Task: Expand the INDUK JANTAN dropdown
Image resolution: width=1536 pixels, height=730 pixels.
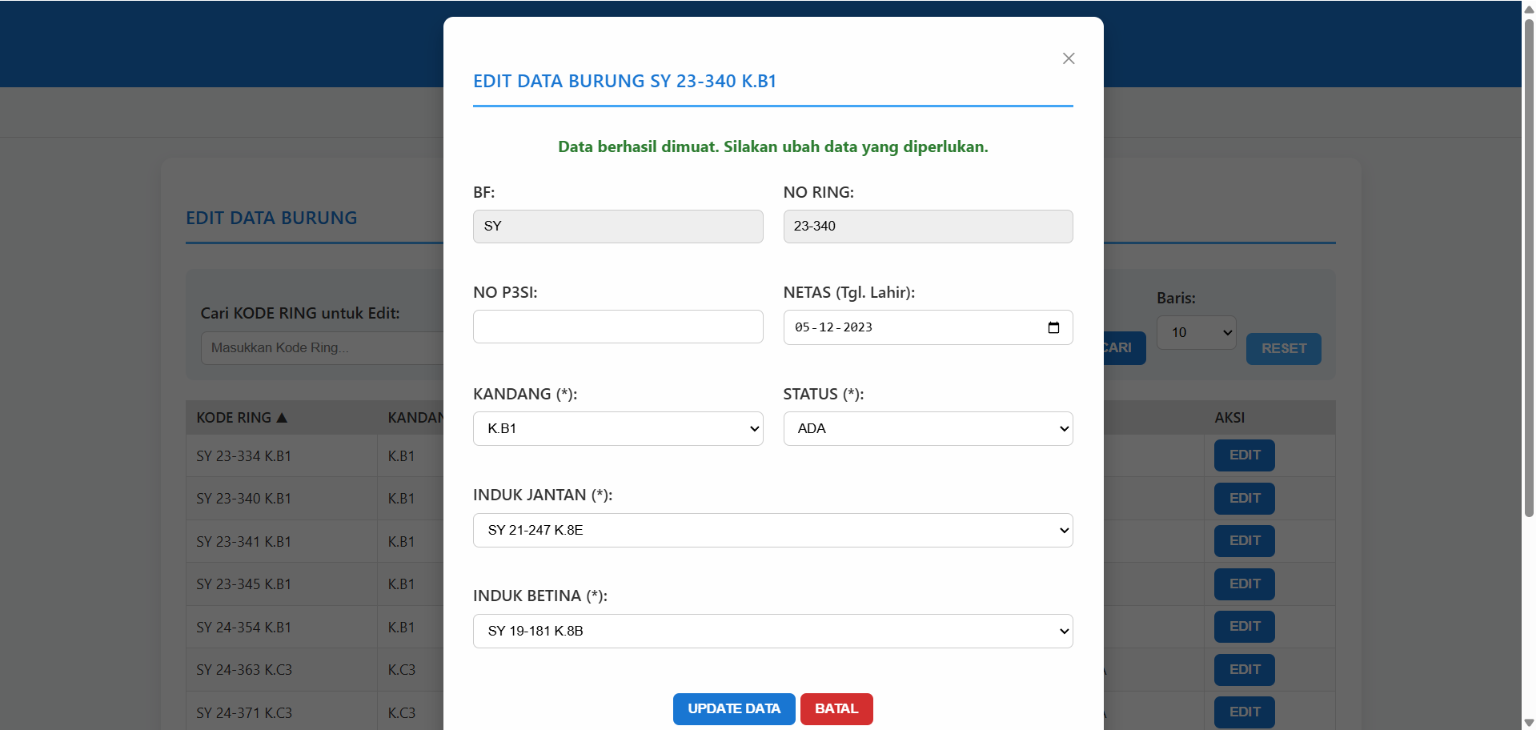Action: click(772, 530)
